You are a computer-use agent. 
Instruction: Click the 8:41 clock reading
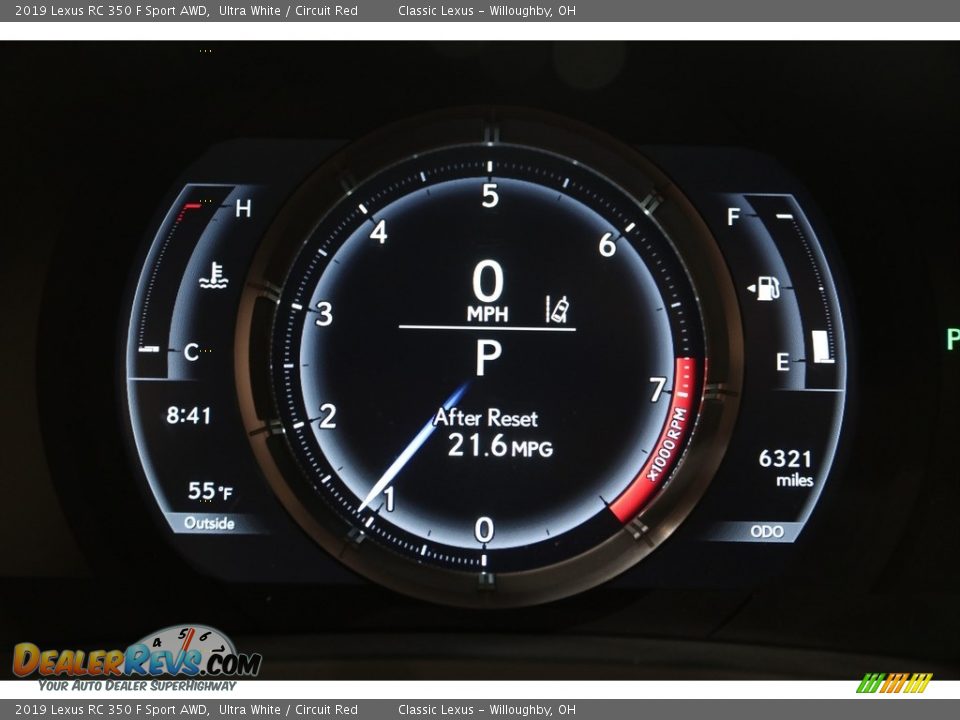click(x=189, y=416)
